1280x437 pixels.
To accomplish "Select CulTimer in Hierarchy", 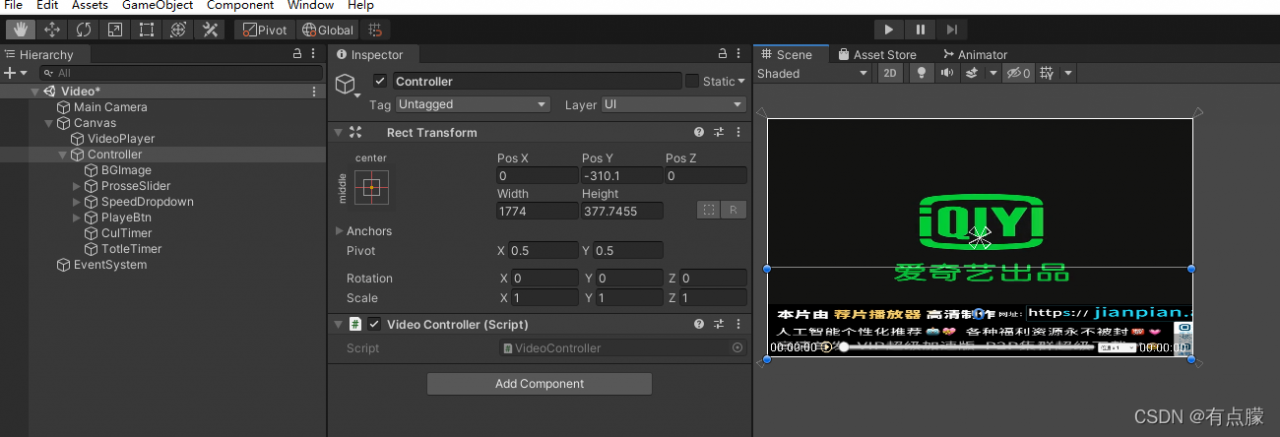I will click(x=126, y=233).
